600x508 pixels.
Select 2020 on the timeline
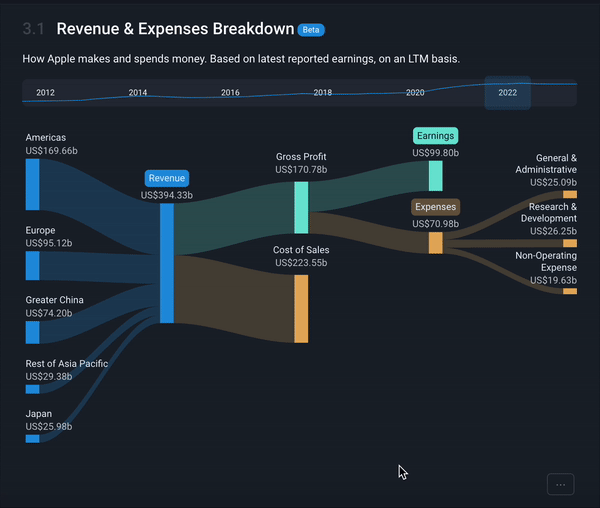[x=415, y=93]
